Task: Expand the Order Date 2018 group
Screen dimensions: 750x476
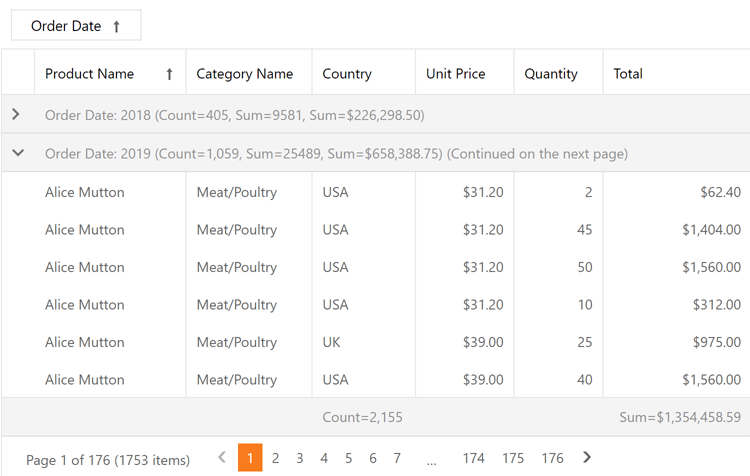Action: (x=16, y=115)
